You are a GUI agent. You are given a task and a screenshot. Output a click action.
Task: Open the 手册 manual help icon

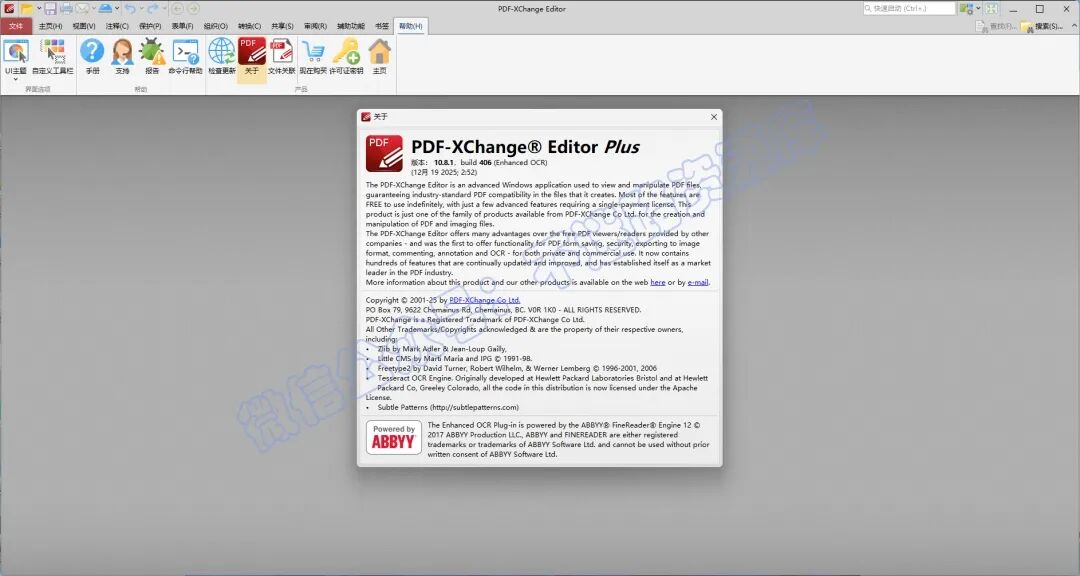point(92,56)
